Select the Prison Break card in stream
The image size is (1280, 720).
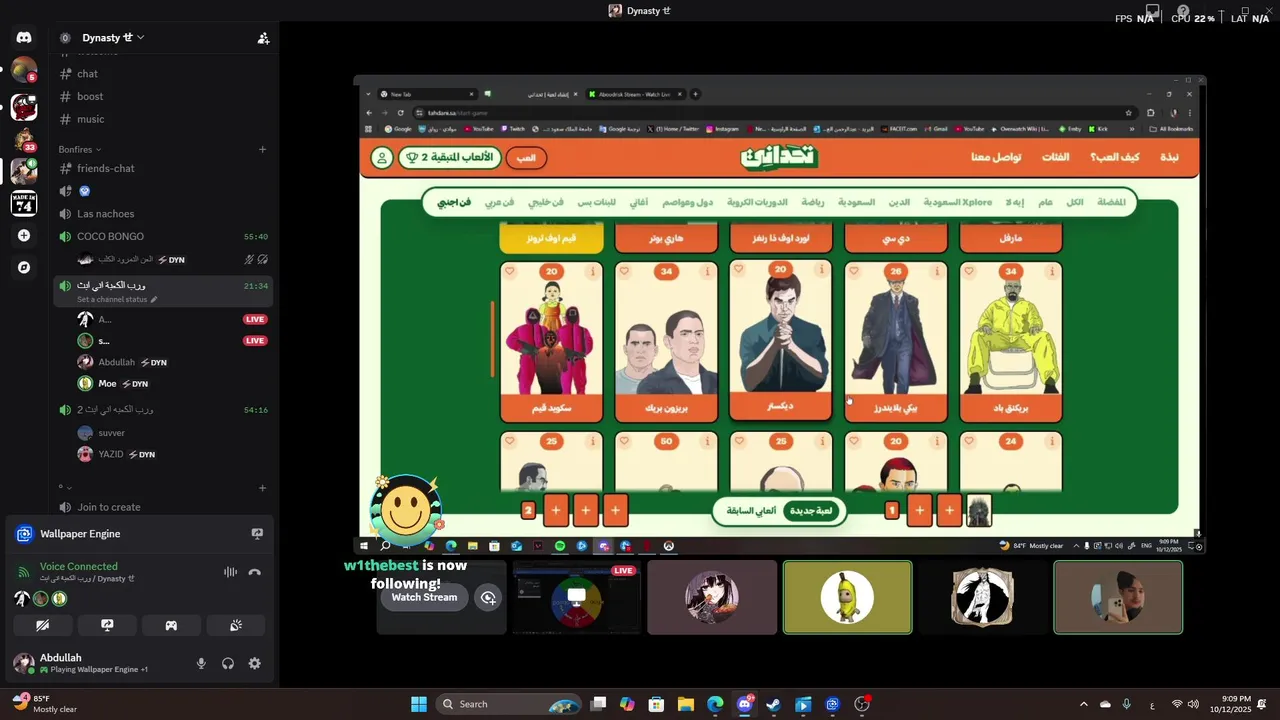pyautogui.click(x=666, y=341)
